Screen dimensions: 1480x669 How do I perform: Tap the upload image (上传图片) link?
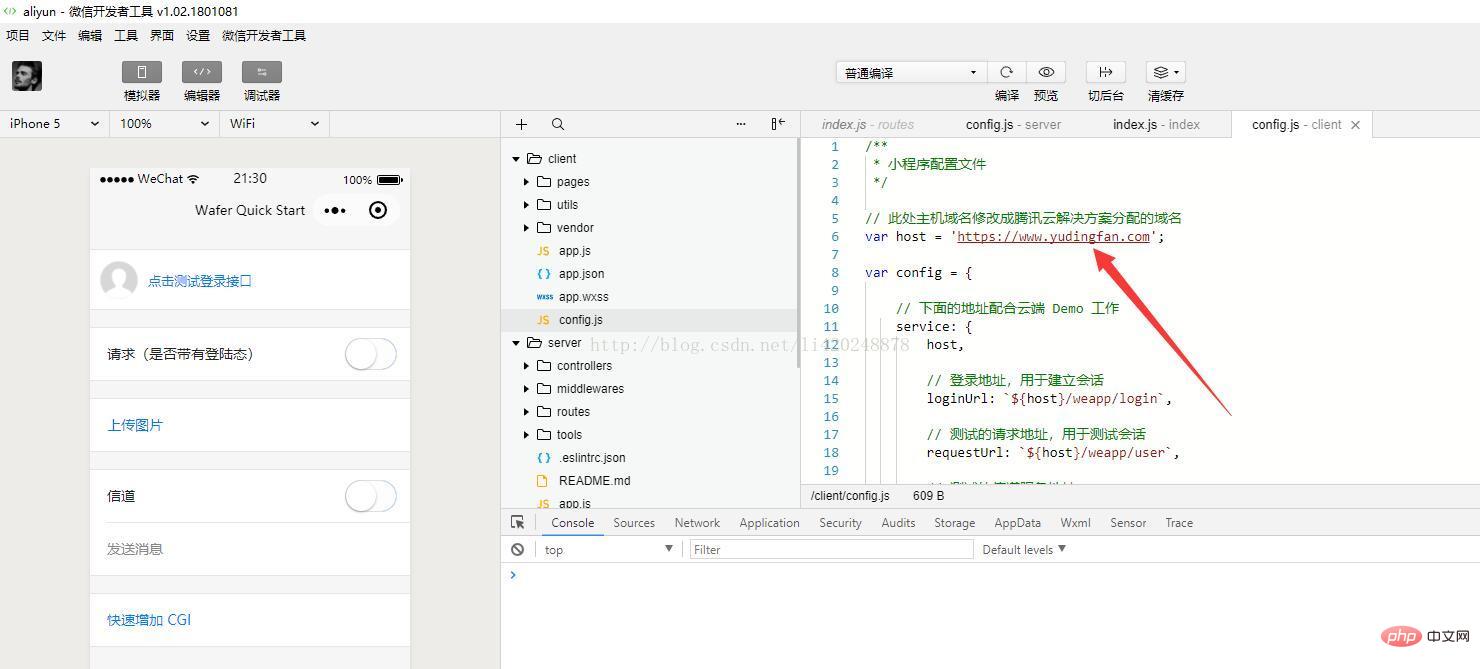[135, 425]
